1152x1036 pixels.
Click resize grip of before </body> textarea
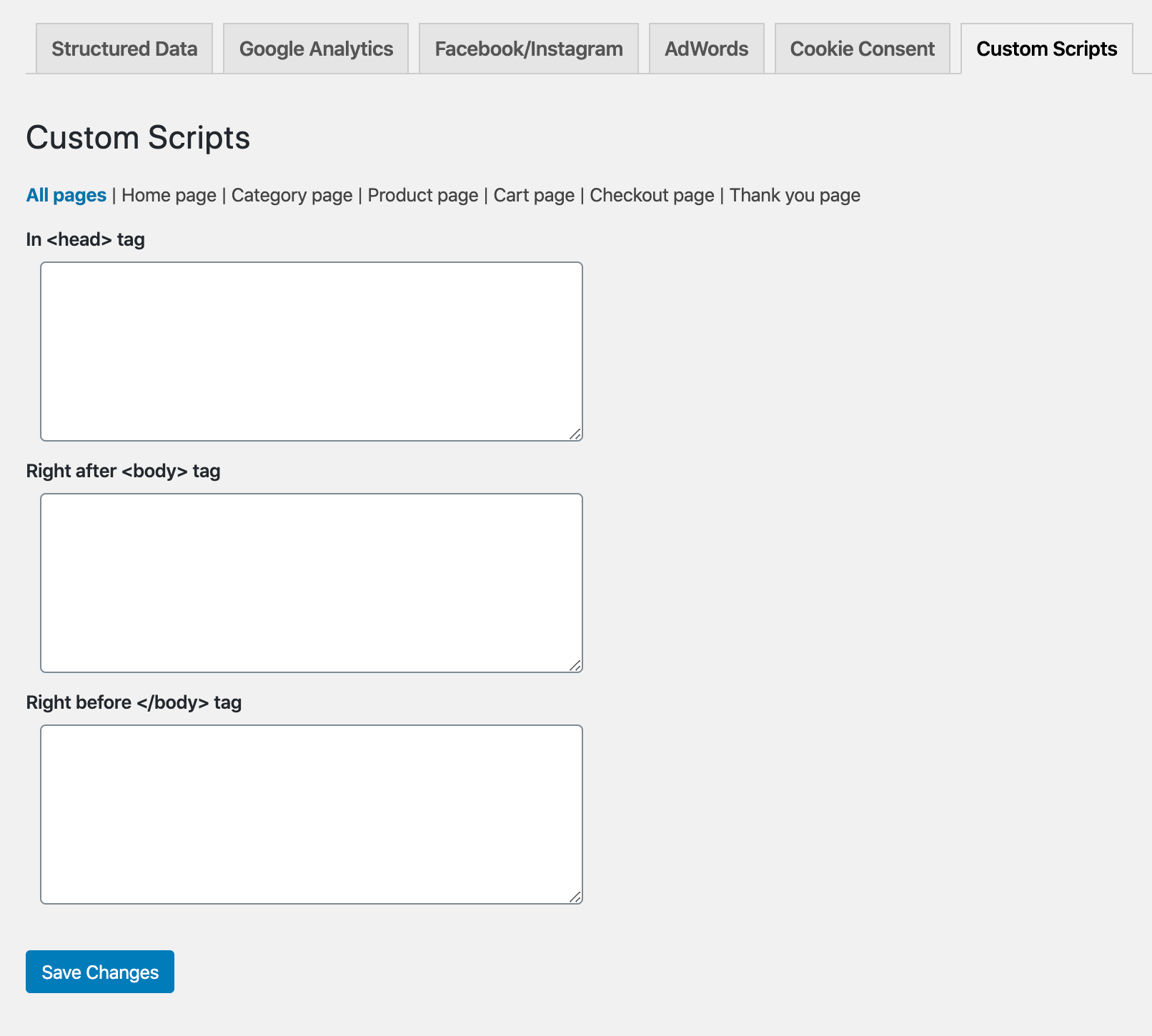(x=575, y=897)
